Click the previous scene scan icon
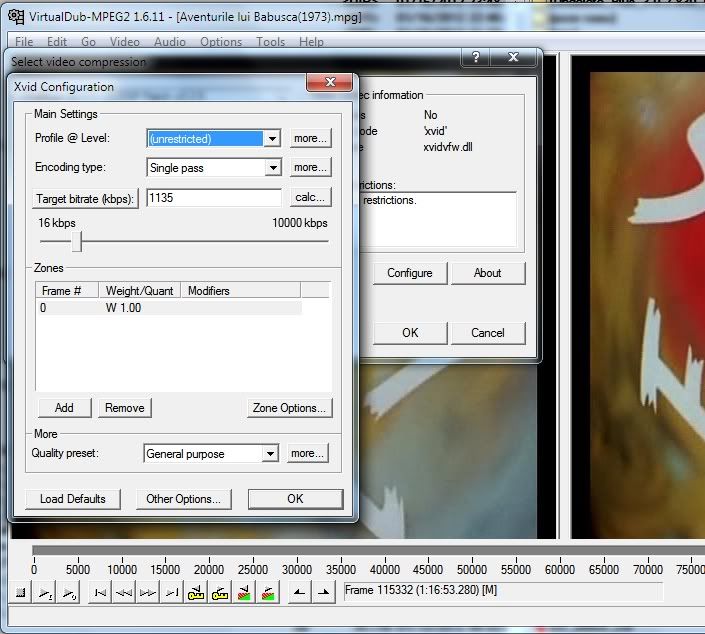This screenshot has width=705, height=634. (x=244, y=593)
